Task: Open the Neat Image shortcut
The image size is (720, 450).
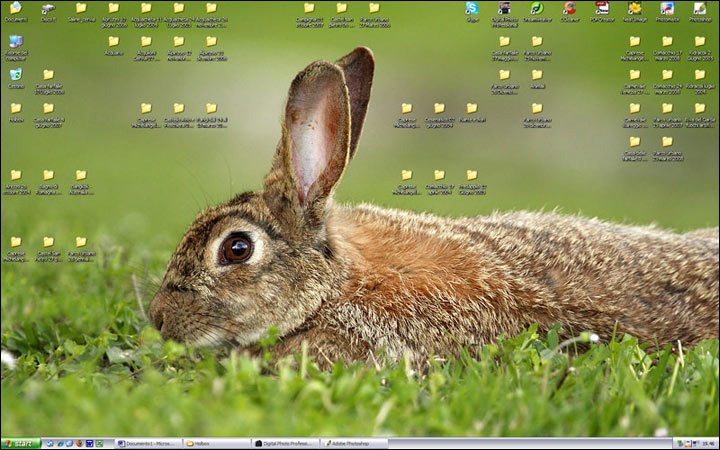Action: [x=635, y=12]
